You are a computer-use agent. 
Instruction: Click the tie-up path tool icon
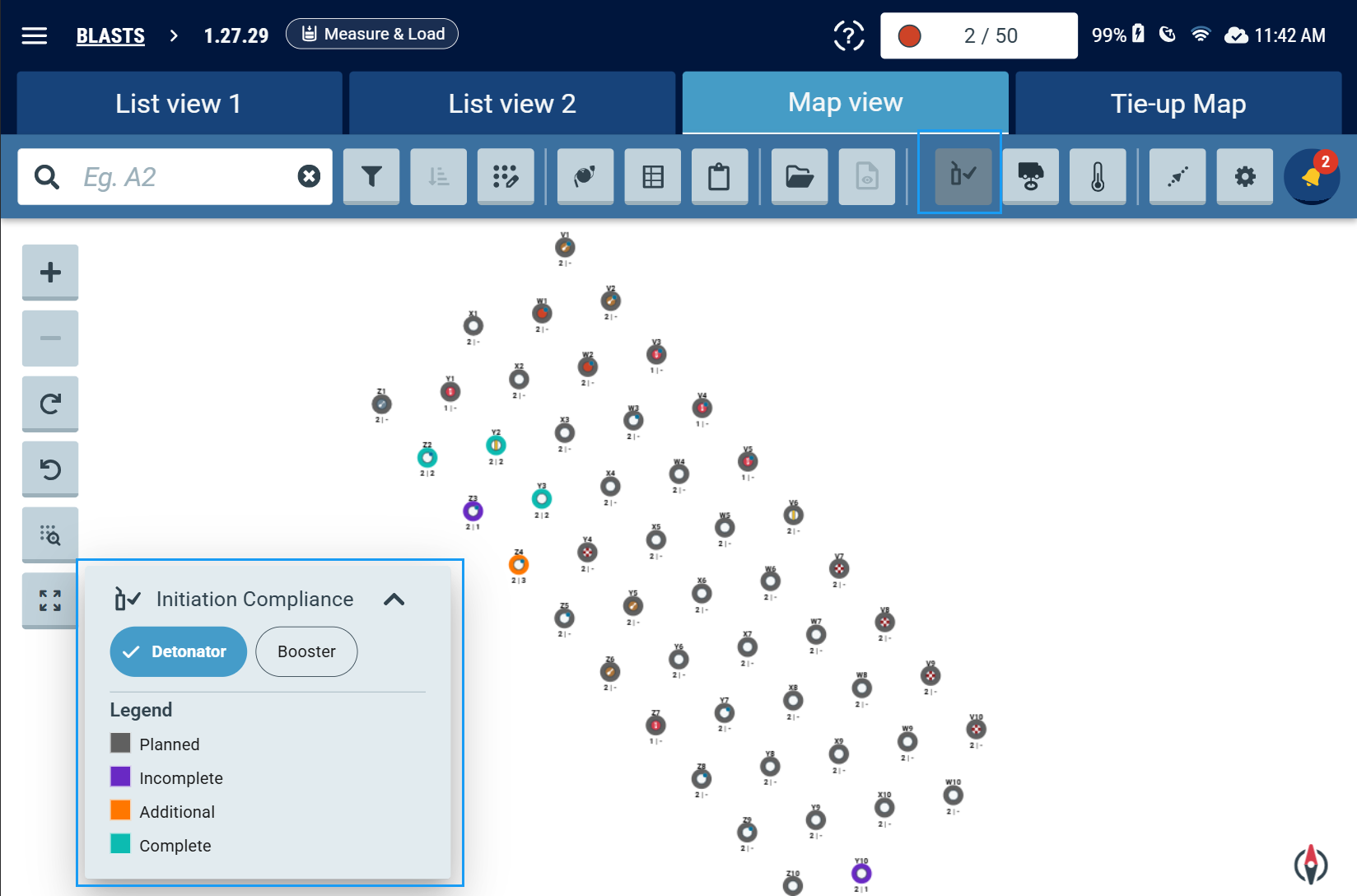pyautogui.click(x=1177, y=176)
